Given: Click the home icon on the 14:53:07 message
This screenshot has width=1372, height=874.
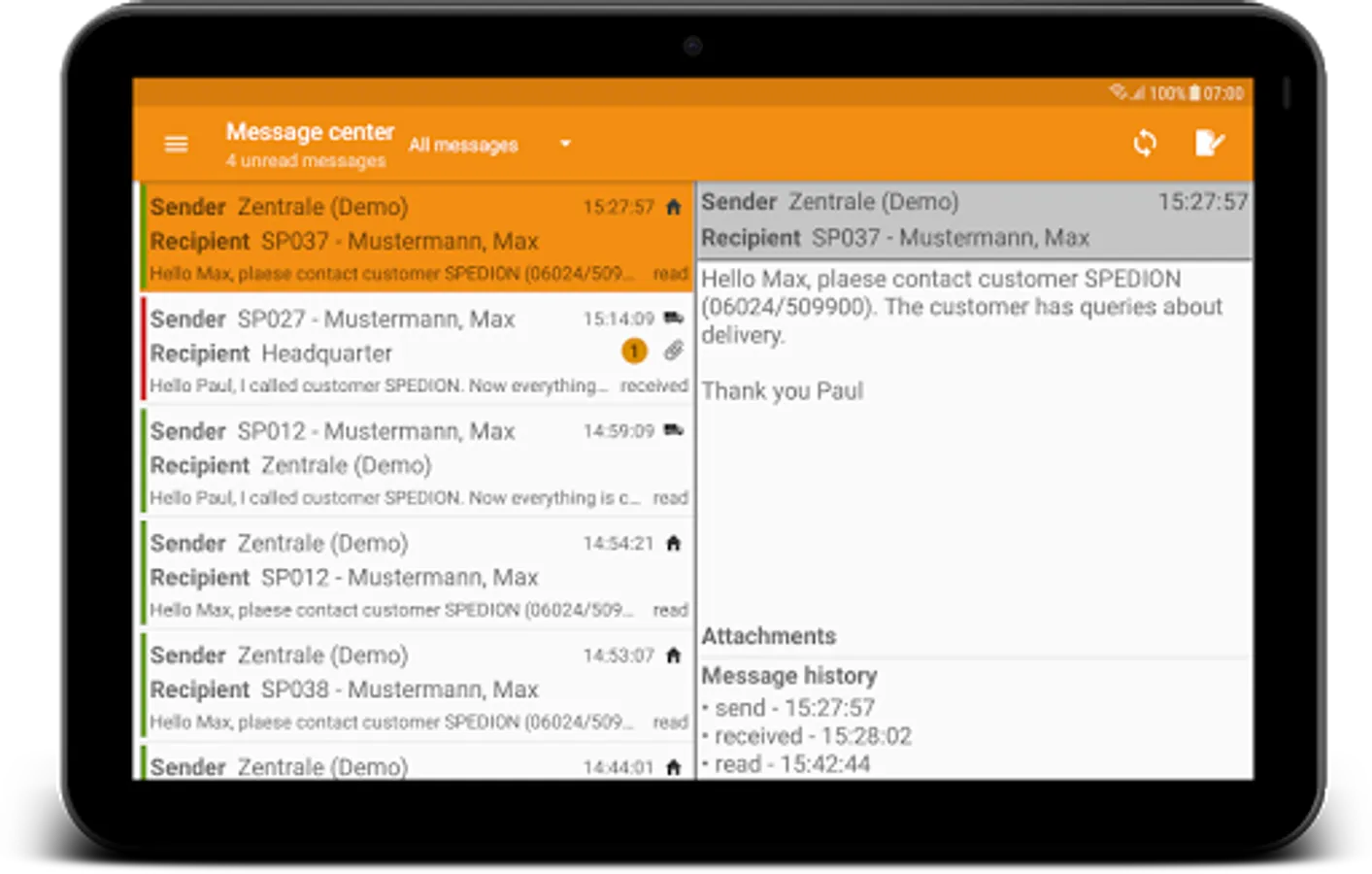Looking at the screenshot, I should (x=673, y=655).
